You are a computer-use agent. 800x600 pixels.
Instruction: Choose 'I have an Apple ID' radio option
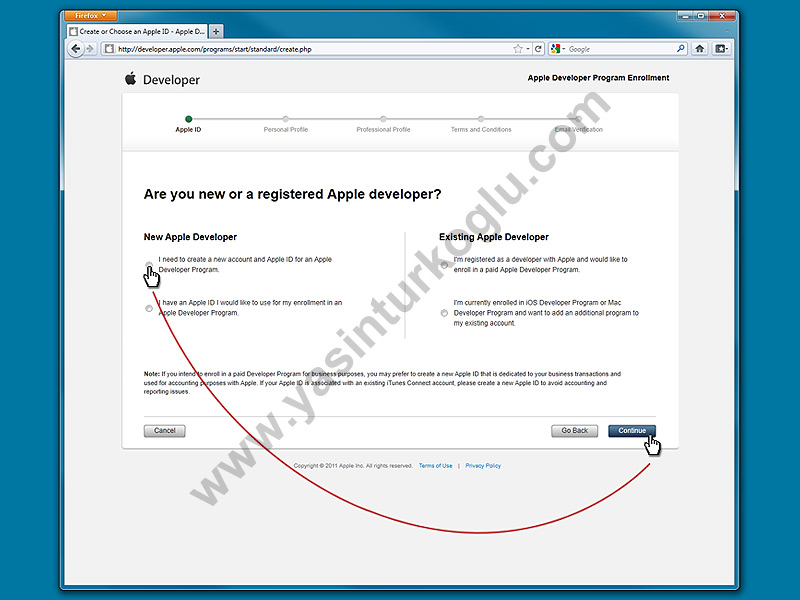tap(149, 308)
